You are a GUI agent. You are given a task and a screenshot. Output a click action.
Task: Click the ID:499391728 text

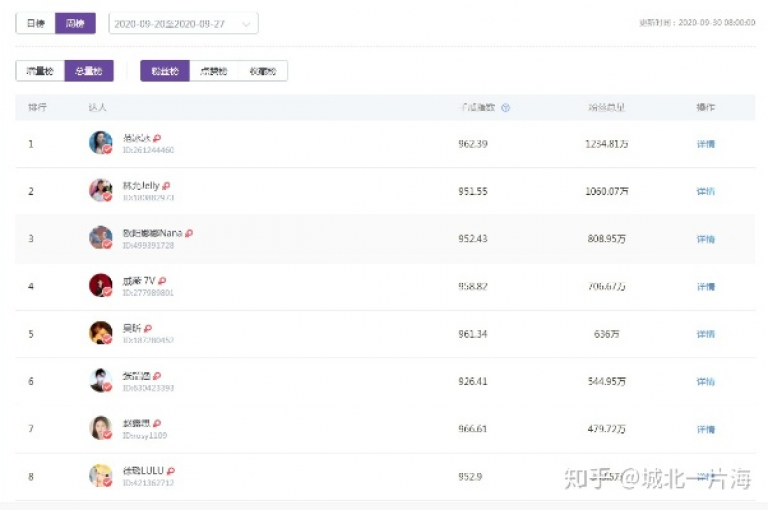148,245
